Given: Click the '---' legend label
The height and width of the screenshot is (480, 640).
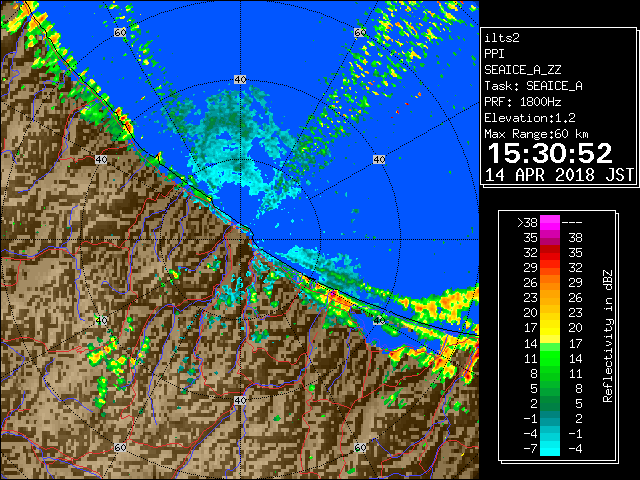Looking at the screenshot, I should click(x=572, y=223).
